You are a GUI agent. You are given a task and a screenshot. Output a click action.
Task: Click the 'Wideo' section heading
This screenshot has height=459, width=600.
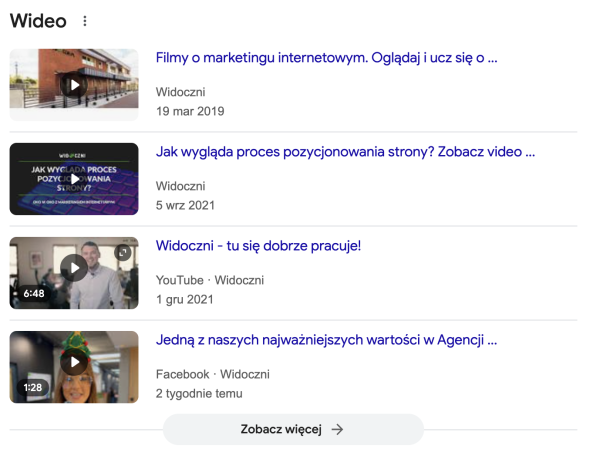(x=38, y=21)
